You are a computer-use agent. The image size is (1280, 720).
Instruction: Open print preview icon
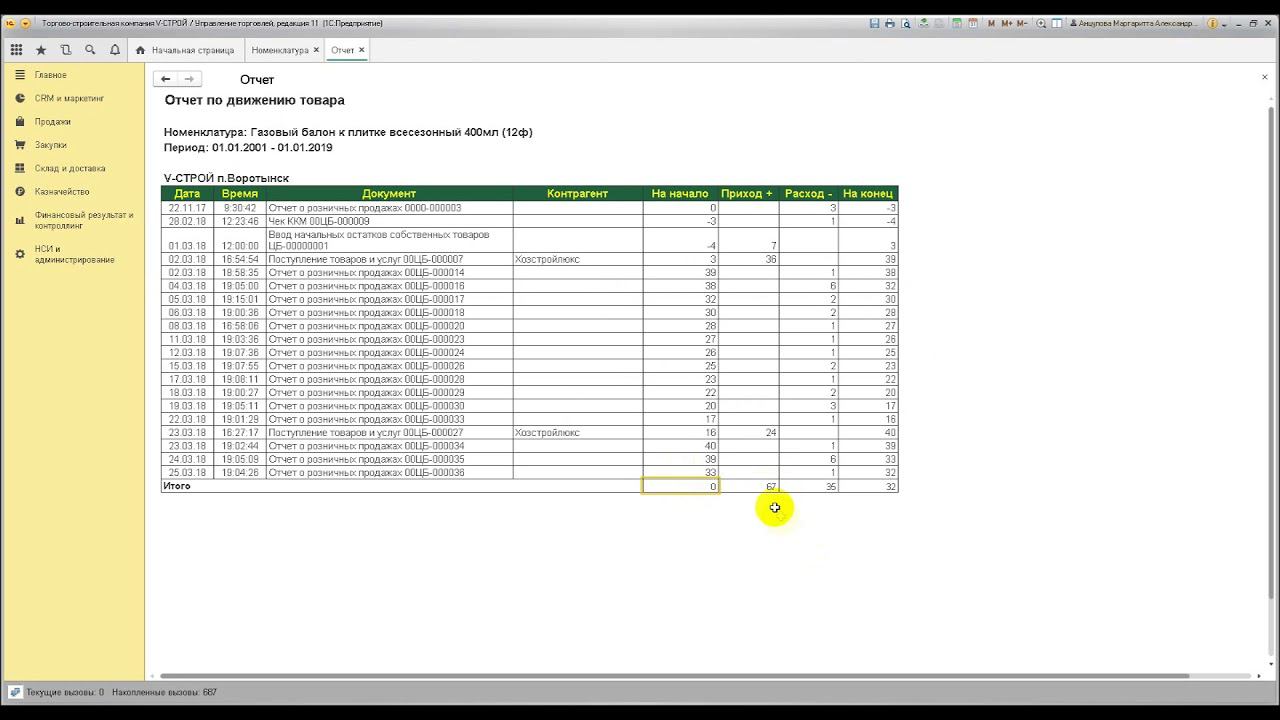tap(906, 23)
